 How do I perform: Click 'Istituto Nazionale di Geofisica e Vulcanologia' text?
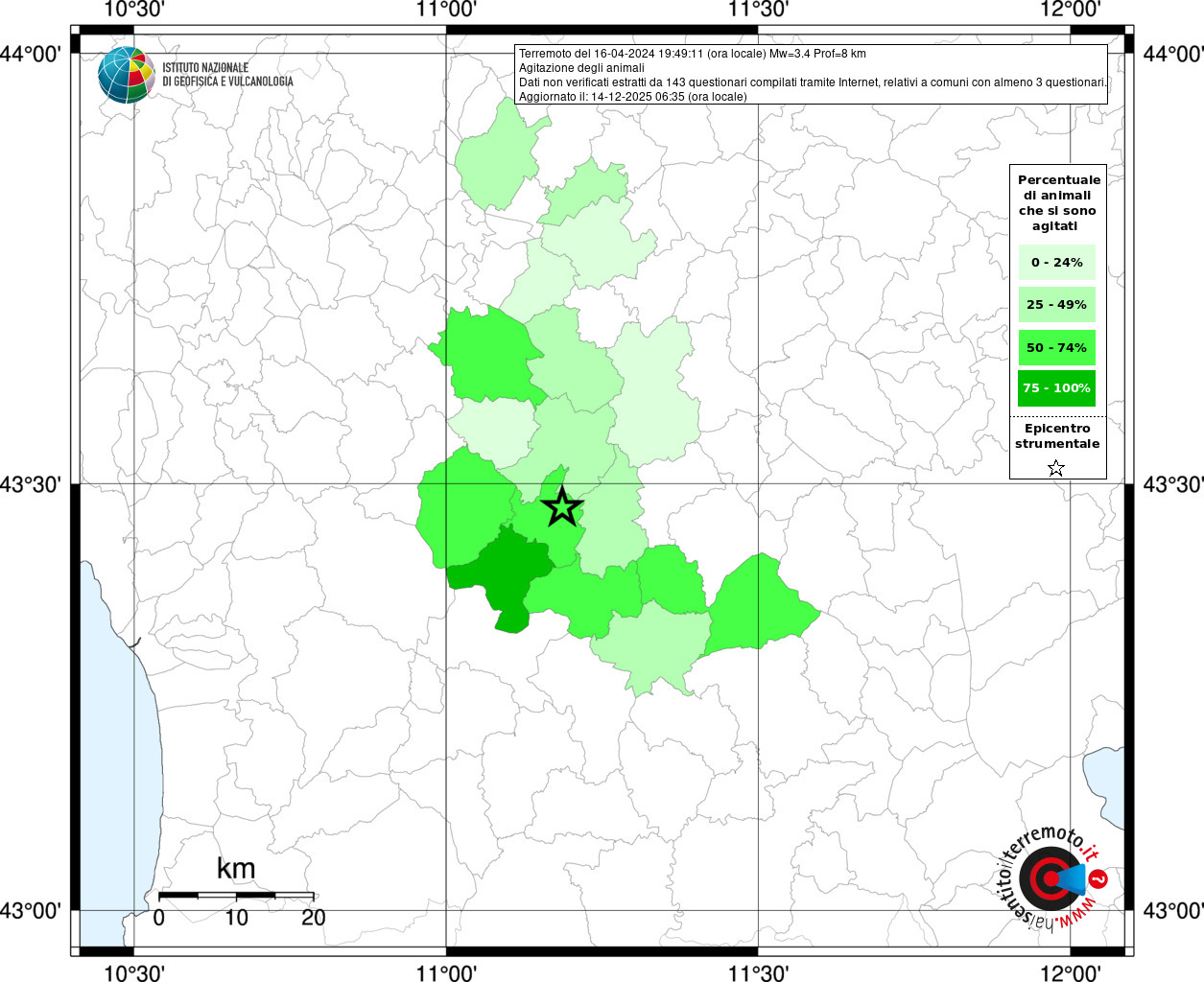228,75
